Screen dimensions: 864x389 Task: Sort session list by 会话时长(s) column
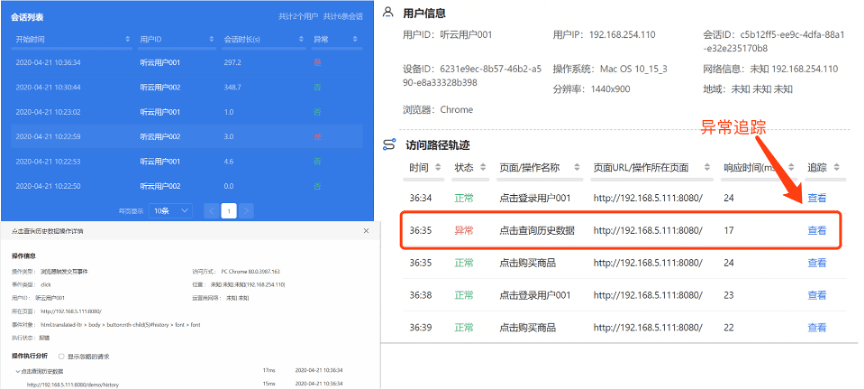[x=301, y=40]
